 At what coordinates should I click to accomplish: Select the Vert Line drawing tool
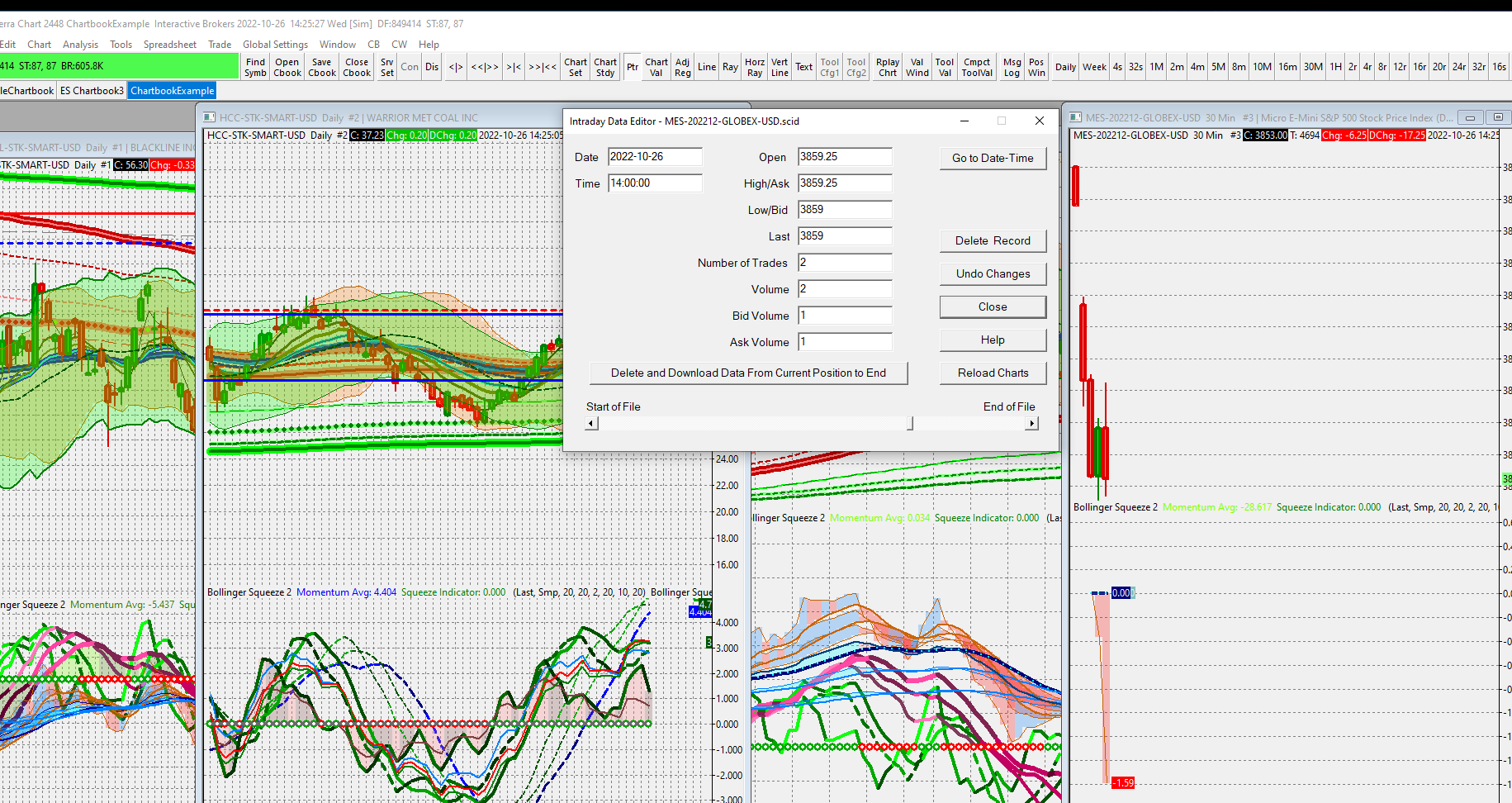click(x=780, y=67)
